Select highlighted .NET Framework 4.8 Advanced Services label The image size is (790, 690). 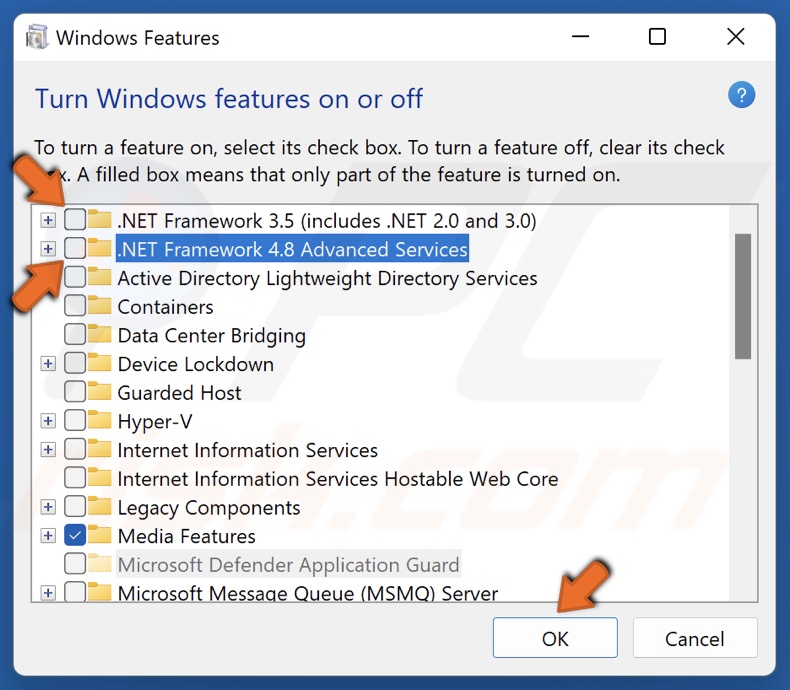292,249
